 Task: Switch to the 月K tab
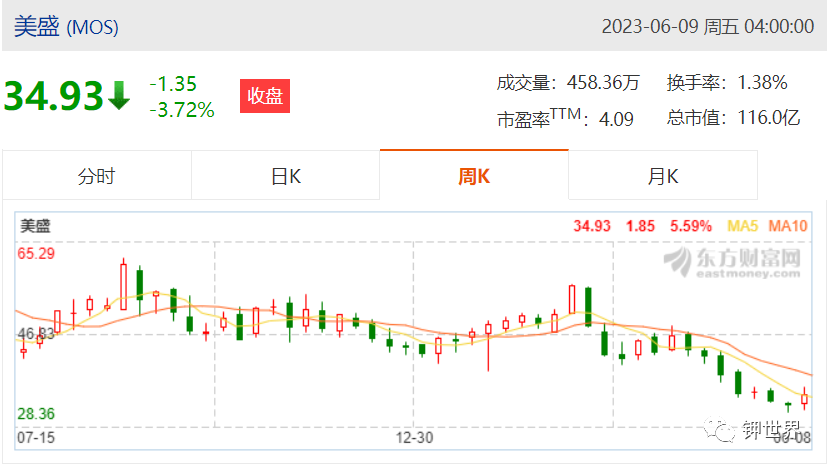click(x=663, y=175)
